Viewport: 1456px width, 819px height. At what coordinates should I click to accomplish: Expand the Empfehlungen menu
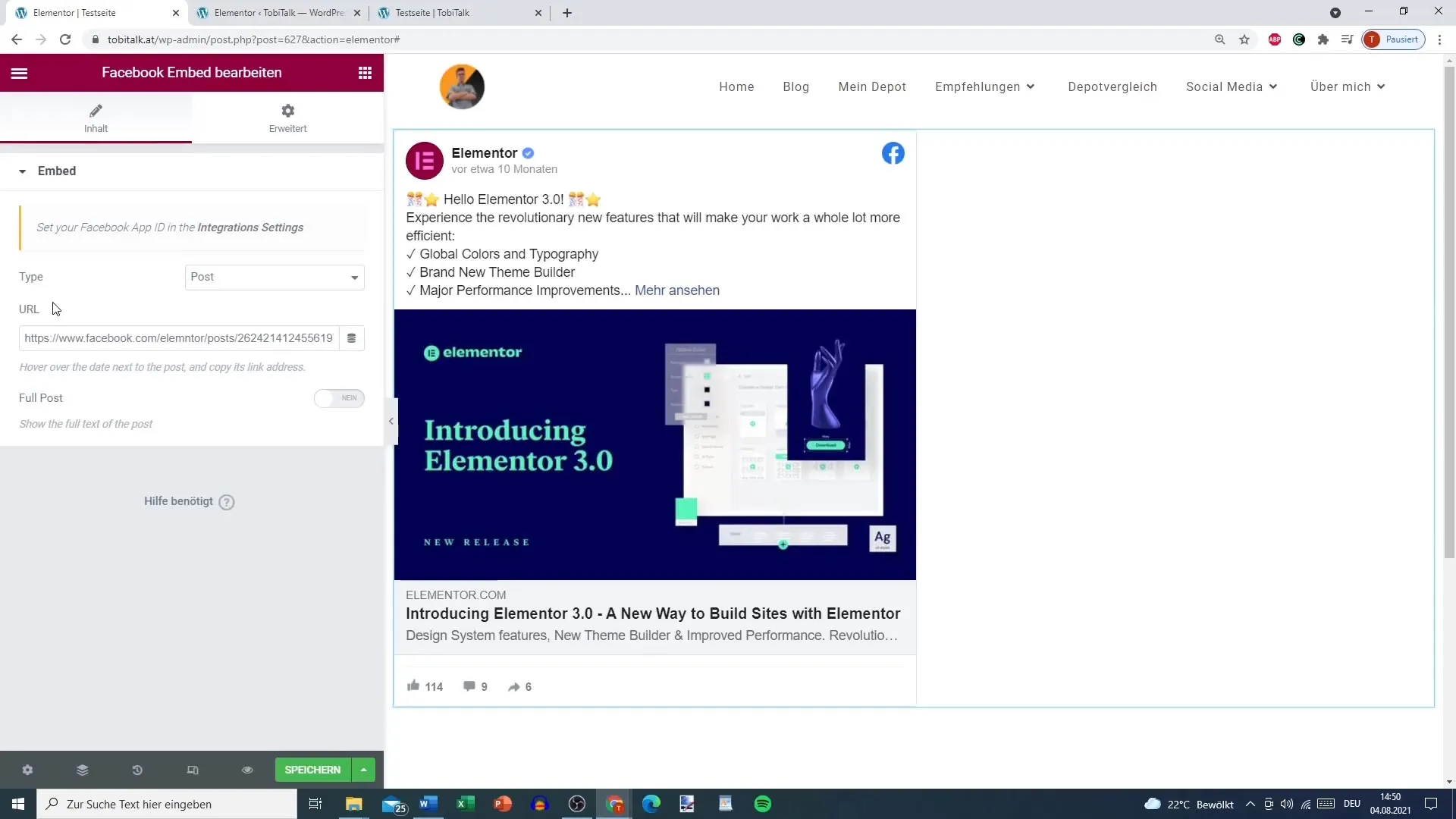[984, 86]
